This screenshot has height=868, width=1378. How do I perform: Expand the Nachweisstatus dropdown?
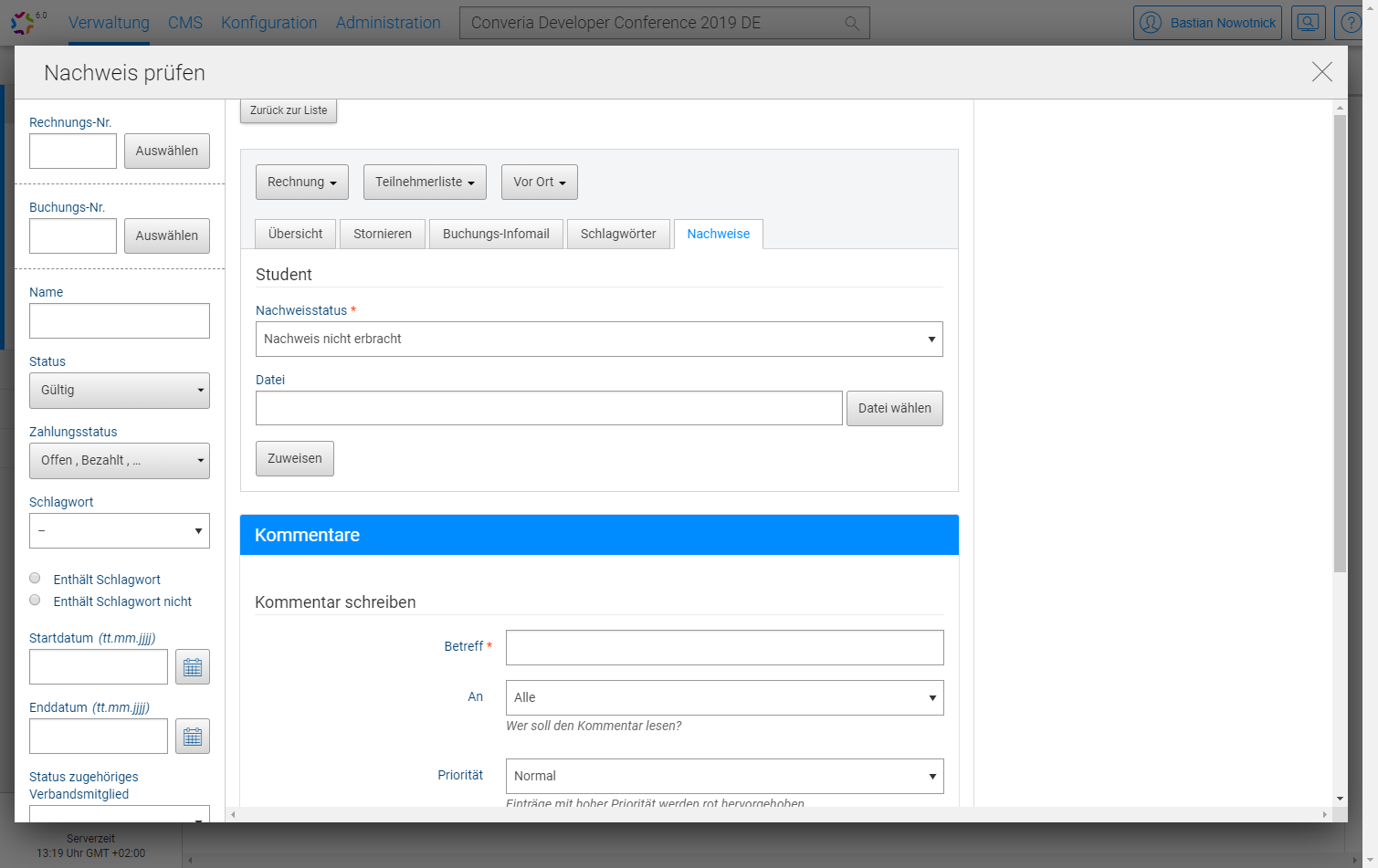tap(599, 340)
